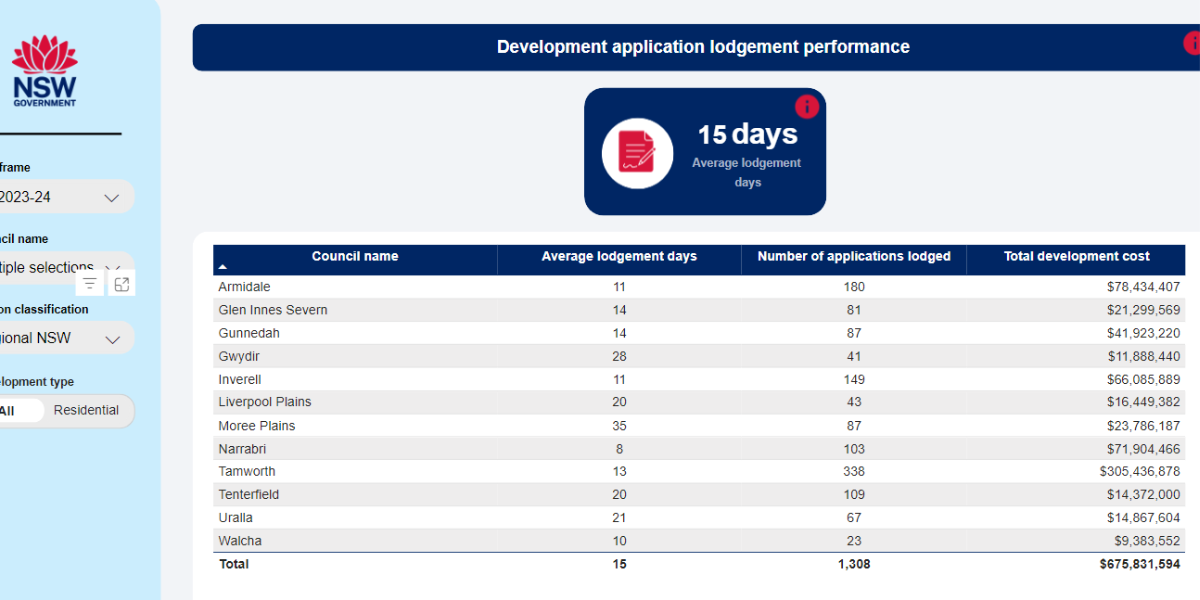This screenshot has height=600, width=1200.
Task: Click sort arrow in Council name header
Action: tap(223, 268)
